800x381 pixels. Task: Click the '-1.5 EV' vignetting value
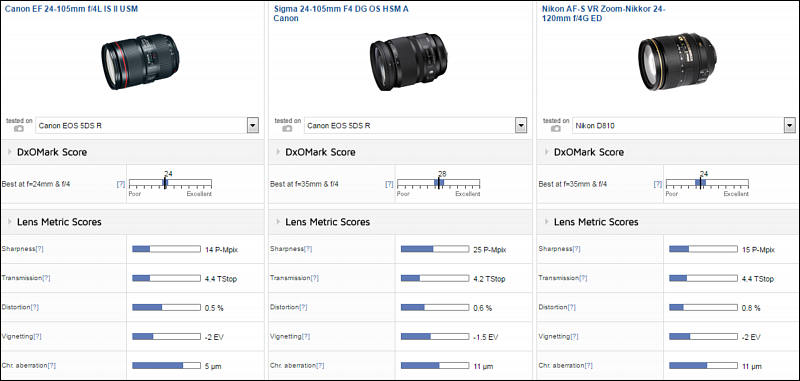pos(485,337)
